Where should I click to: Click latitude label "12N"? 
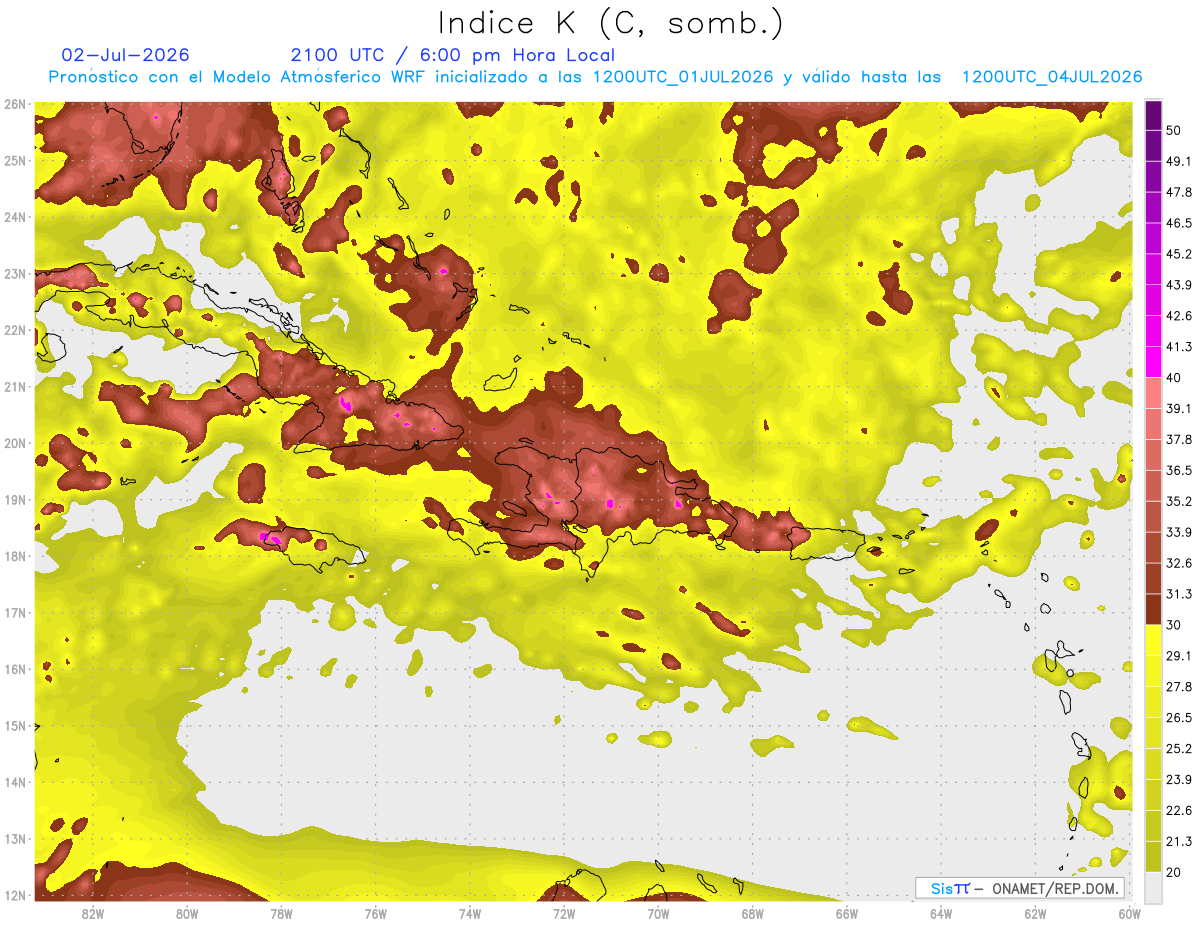[x=15, y=895]
